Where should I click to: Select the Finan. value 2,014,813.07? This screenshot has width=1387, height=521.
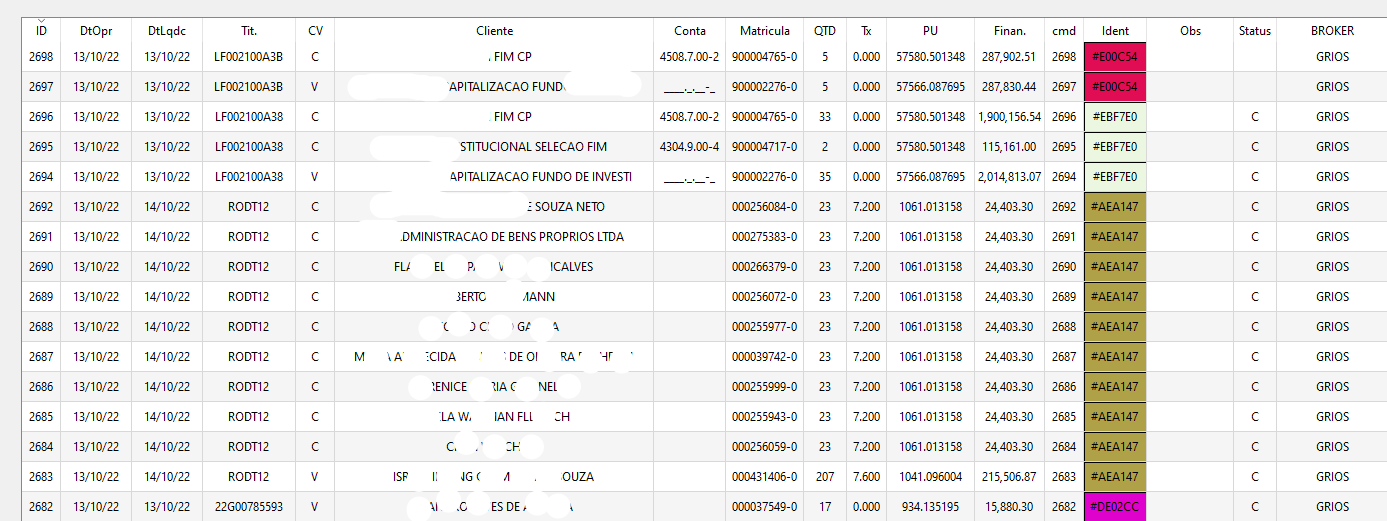1009,177
